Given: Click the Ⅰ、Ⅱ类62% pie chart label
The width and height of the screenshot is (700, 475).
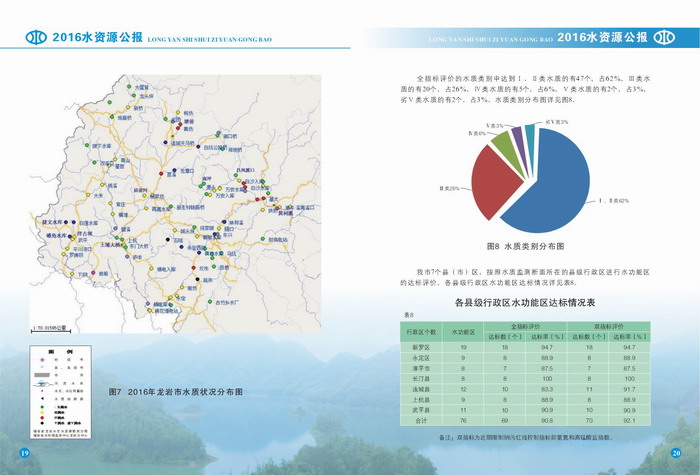Looking at the screenshot, I should click(612, 201).
